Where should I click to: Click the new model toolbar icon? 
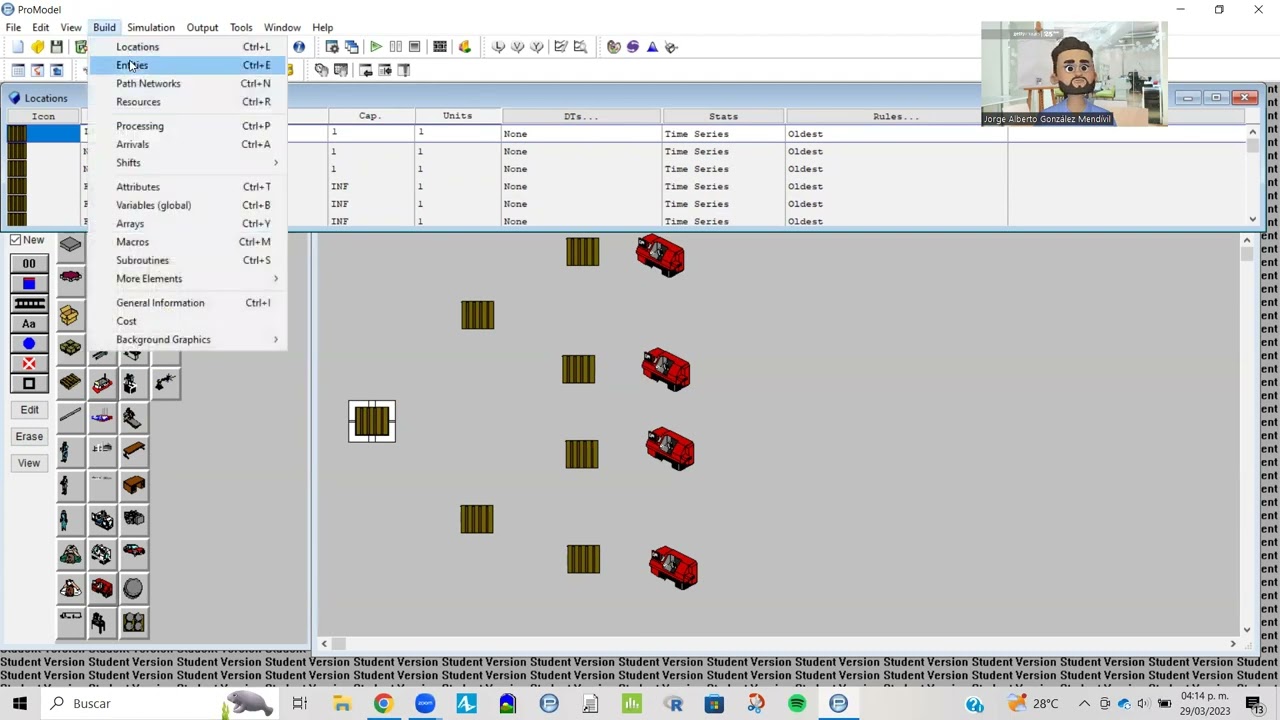[x=18, y=47]
